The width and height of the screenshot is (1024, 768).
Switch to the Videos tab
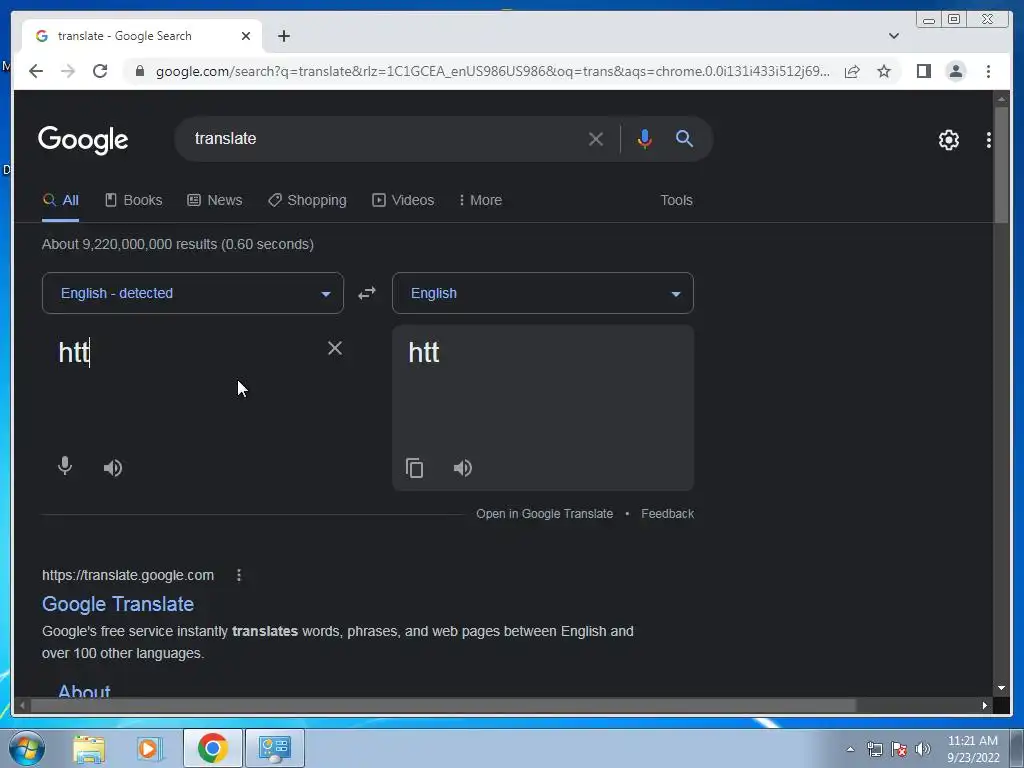pyautogui.click(x=403, y=200)
